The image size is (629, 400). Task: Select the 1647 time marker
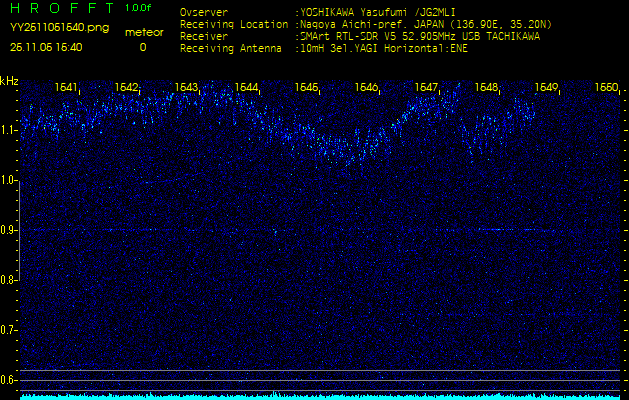(x=427, y=88)
